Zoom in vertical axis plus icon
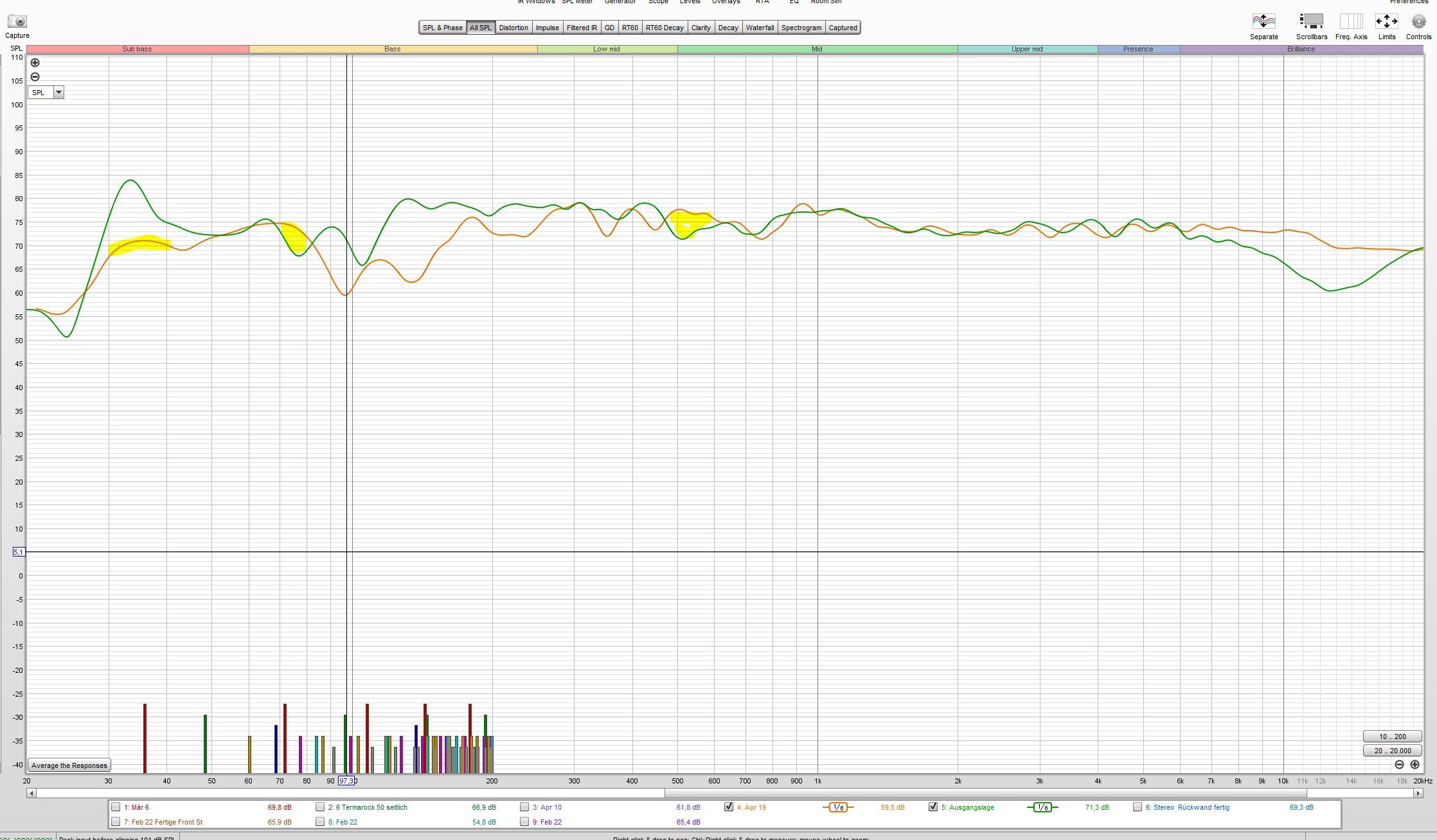Screen dimensions: 1437x840 (35, 63)
